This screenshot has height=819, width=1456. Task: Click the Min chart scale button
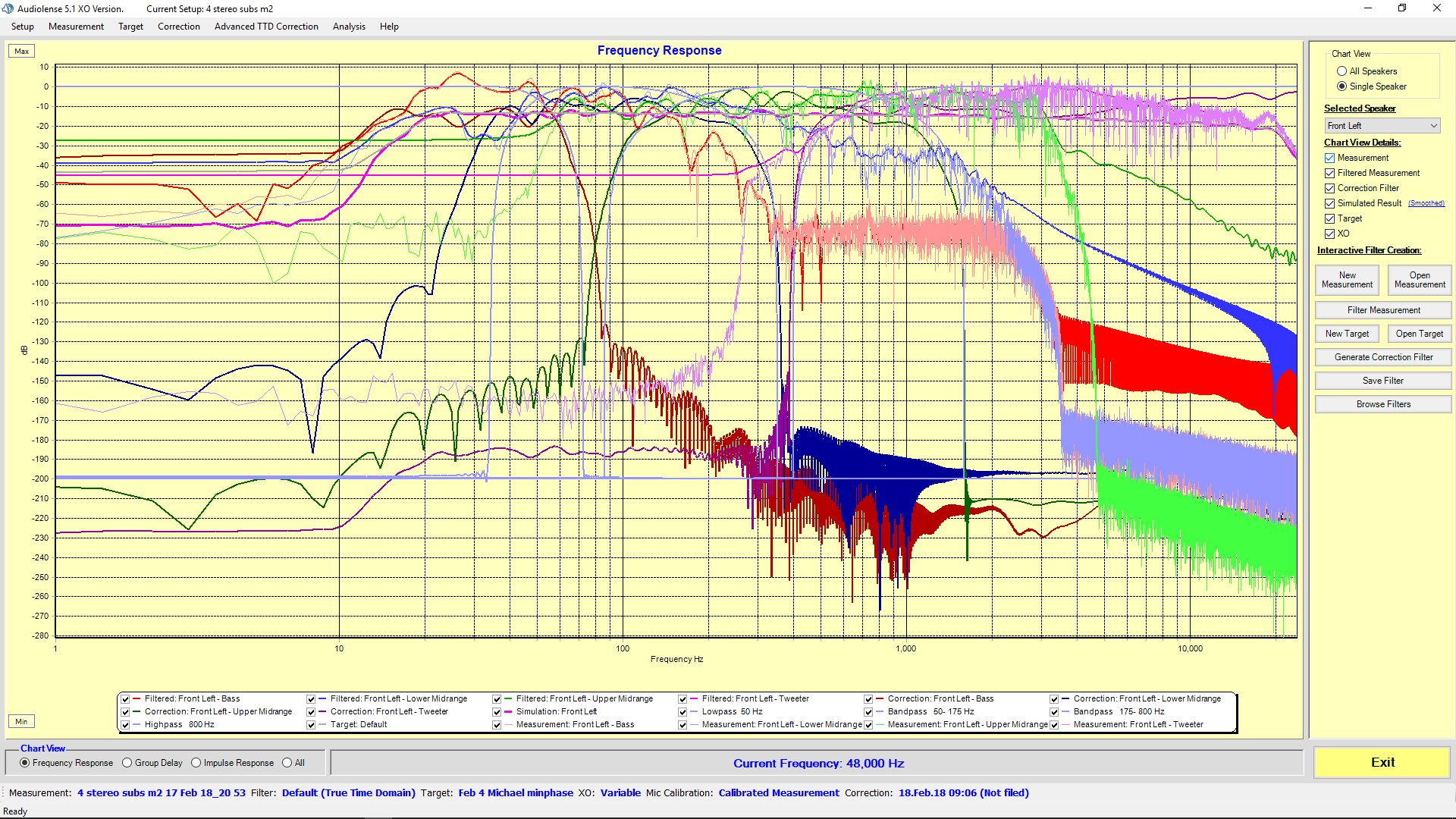[x=21, y=721]
